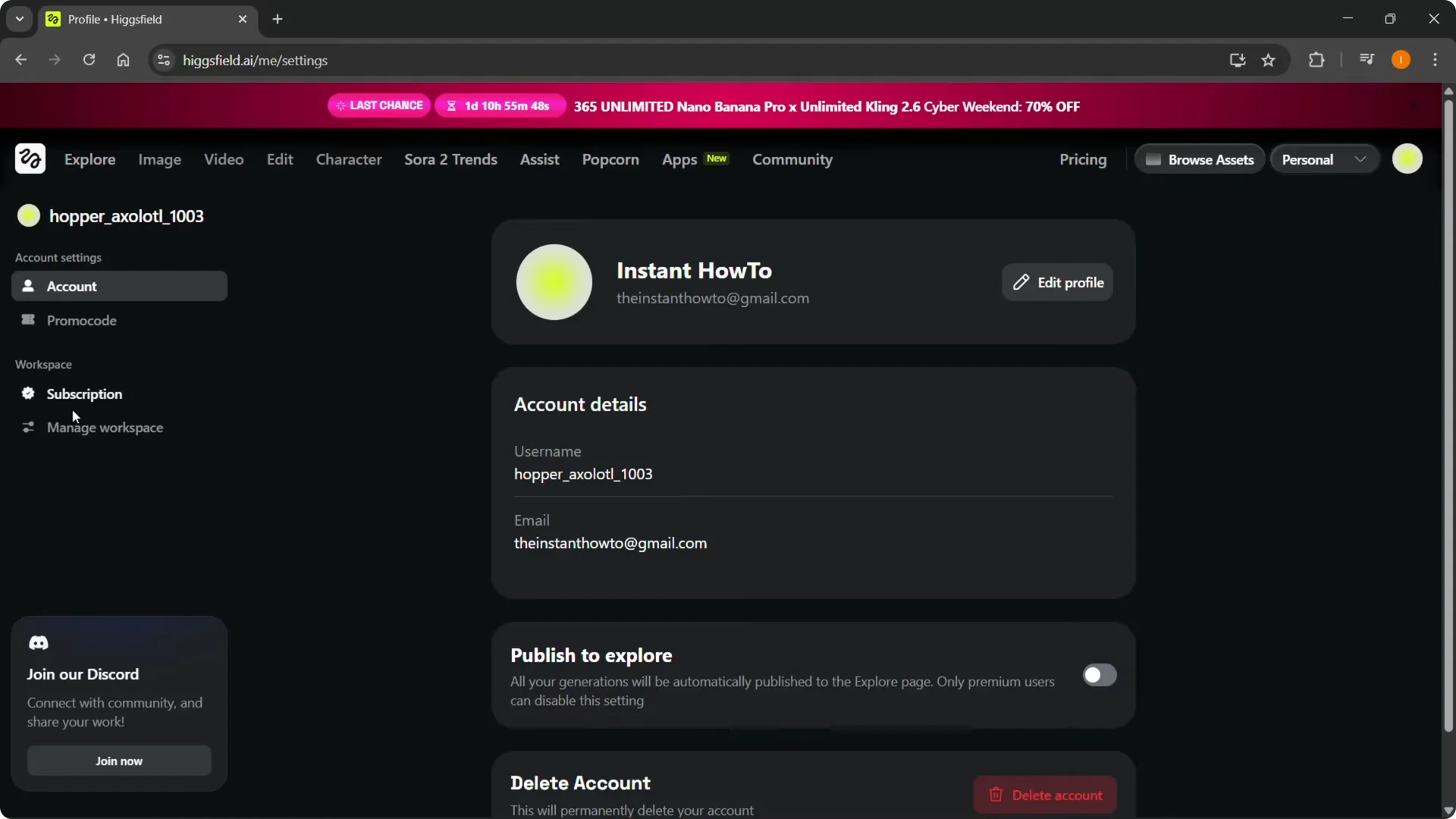Open the browser extensions puzzle icon
Viewport: 1456px width, 819px height.
click(1317, 60)
